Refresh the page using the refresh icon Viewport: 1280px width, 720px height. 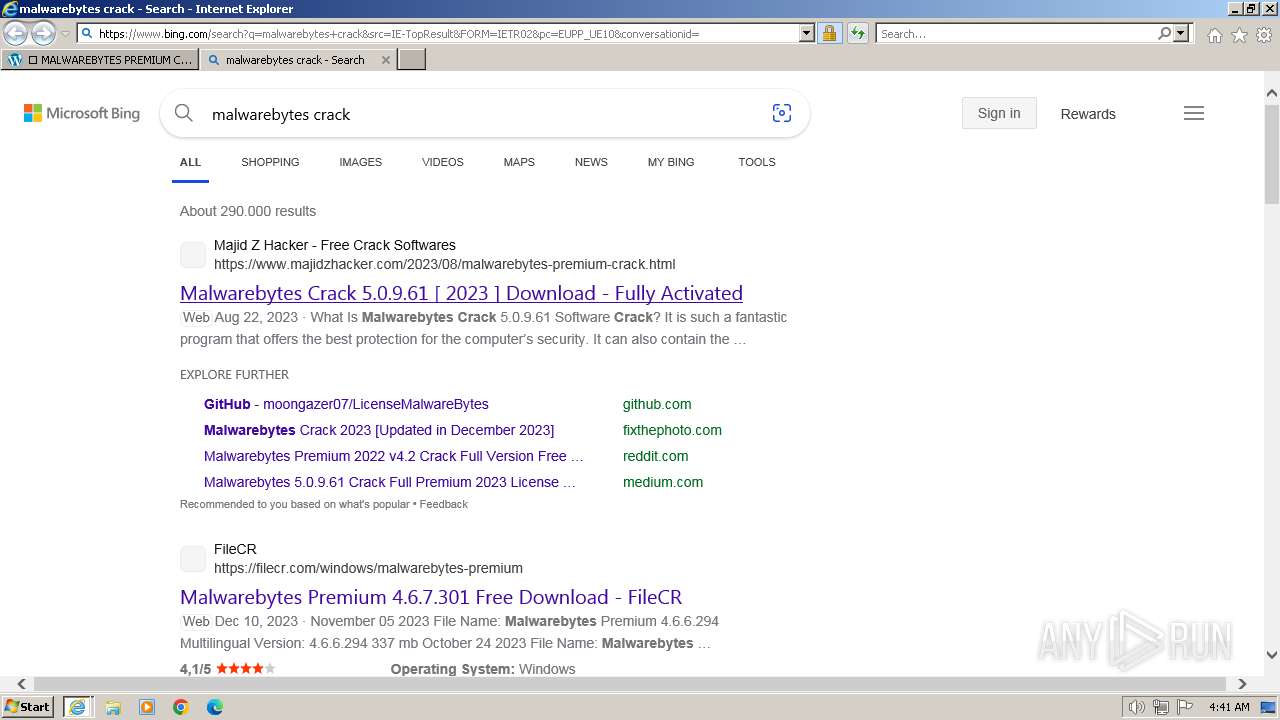[x=858, y=33]
